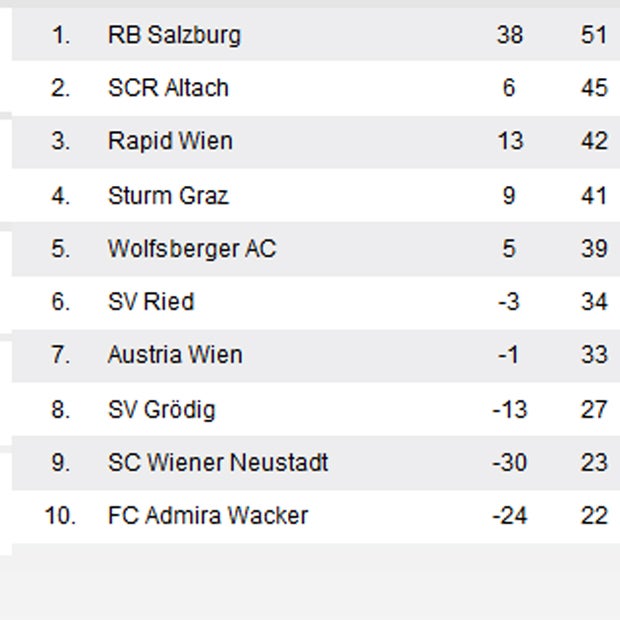Select SC Wiener Neustadt team name
Image resolution: width=620 pixels, height=620 pixels.
coord(218,463)
